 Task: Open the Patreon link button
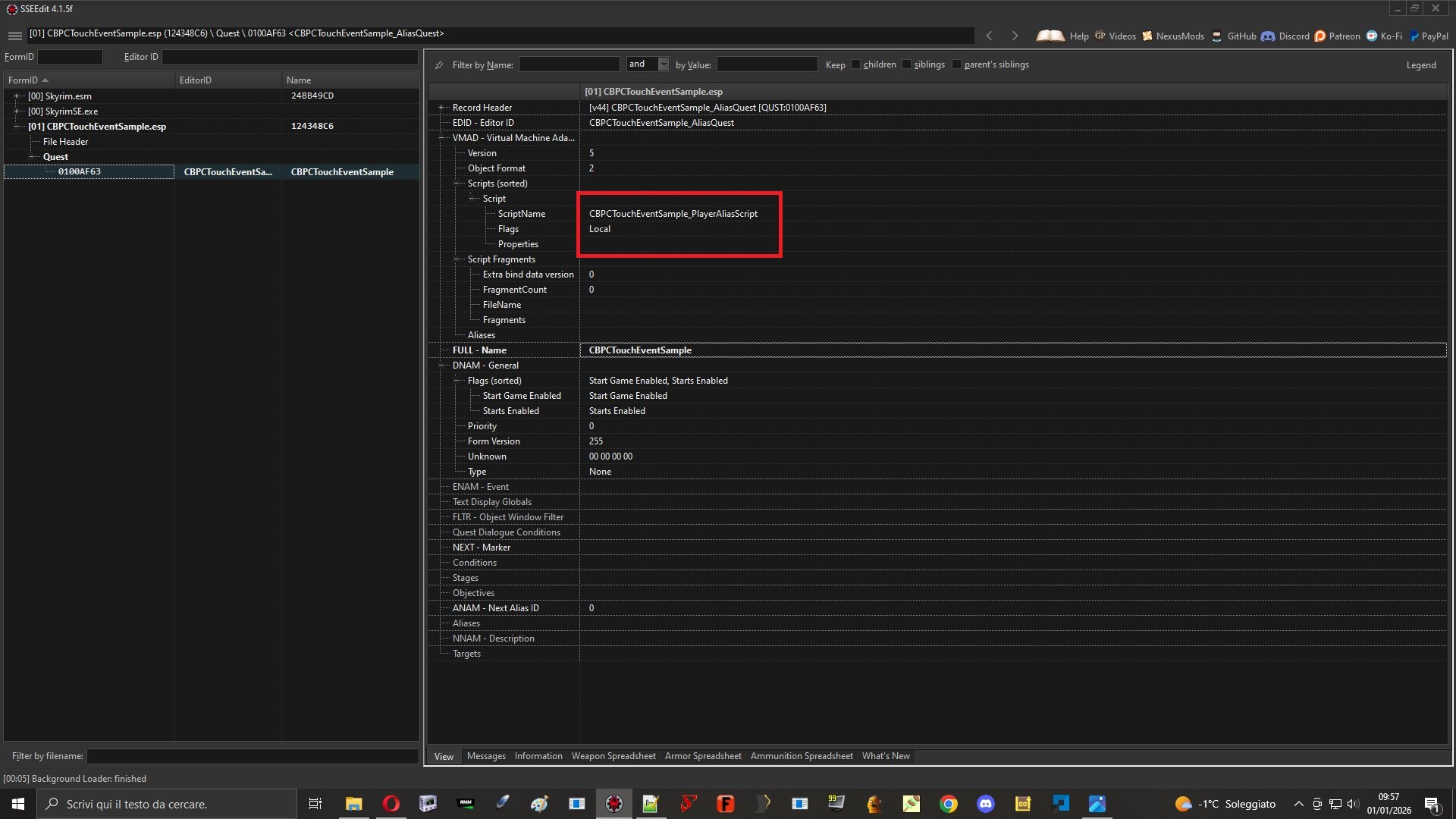click(x=1337, y=36)
